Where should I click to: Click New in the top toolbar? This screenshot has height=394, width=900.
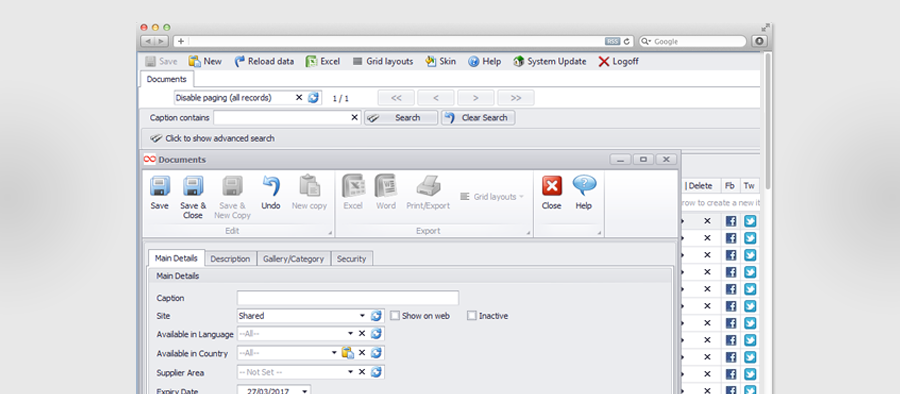[205, 61]
